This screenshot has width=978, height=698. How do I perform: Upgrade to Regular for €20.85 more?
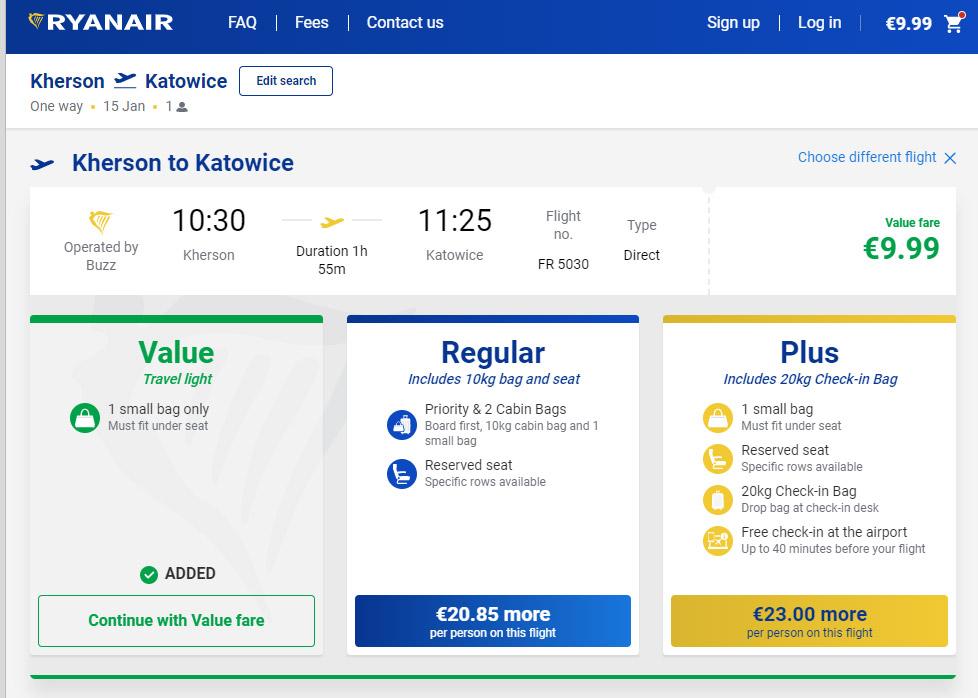[493, 620]
